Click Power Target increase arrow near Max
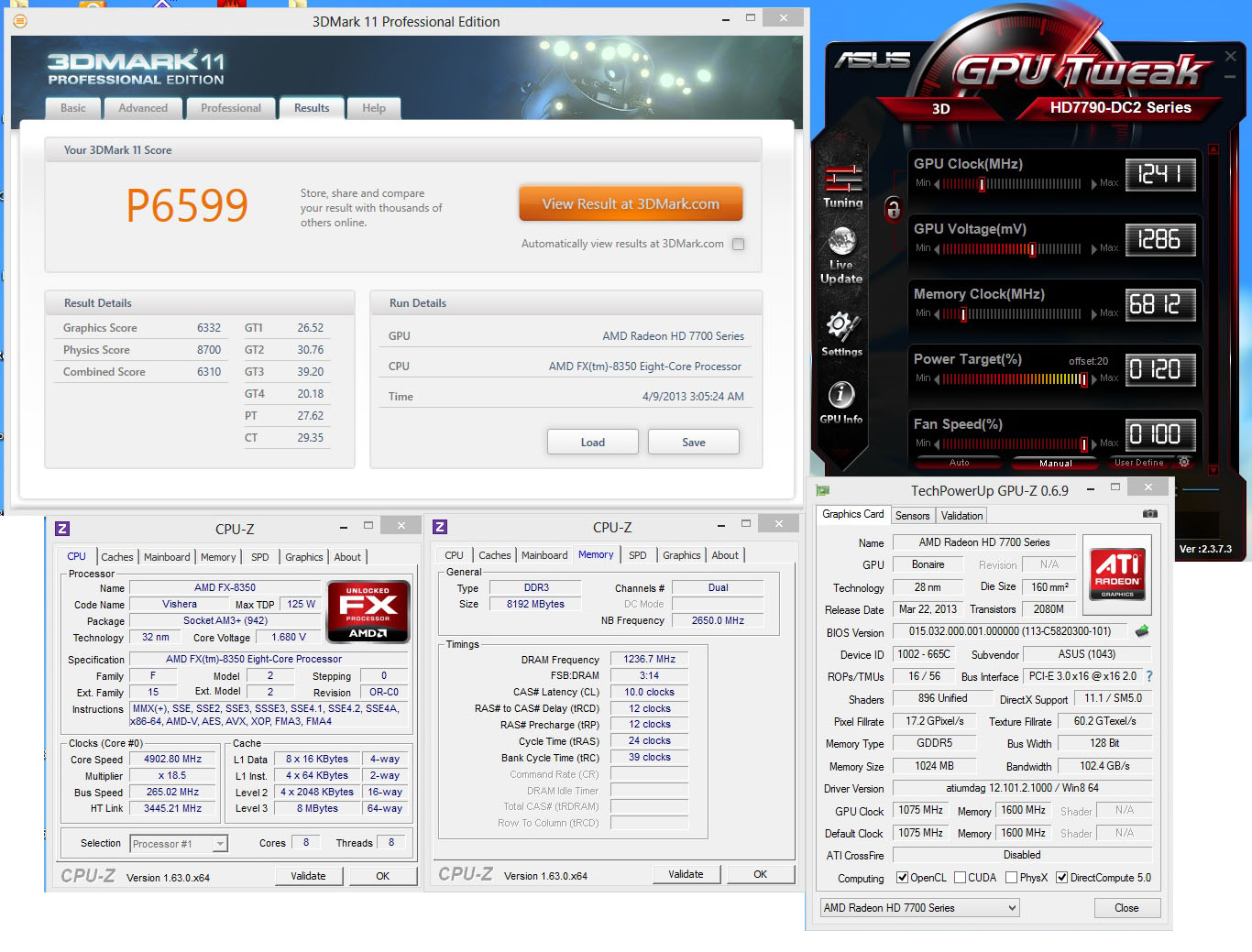This screenshot has width=1252, height=952. click(1093, 379)
